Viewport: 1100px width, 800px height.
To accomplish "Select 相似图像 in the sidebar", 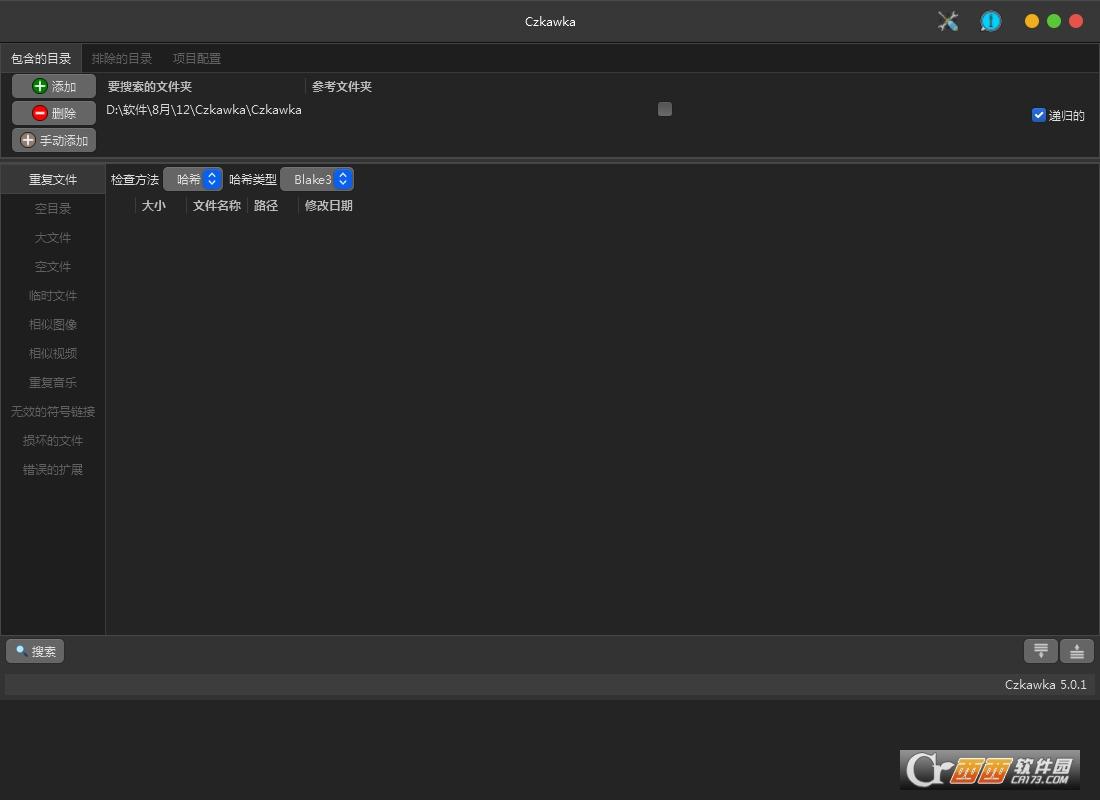I will click(x=53, y=324).
